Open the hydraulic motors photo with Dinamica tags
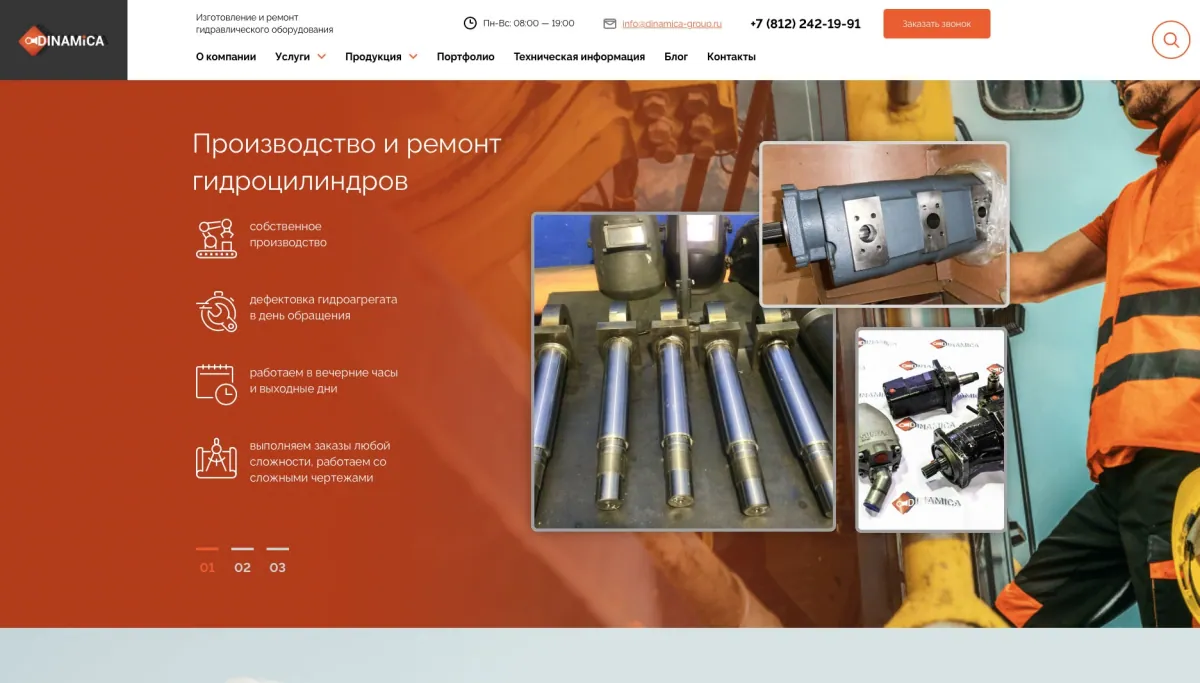Image resolution: width=1200 pixels, height=683 pixels. click(x=931, y=430)
